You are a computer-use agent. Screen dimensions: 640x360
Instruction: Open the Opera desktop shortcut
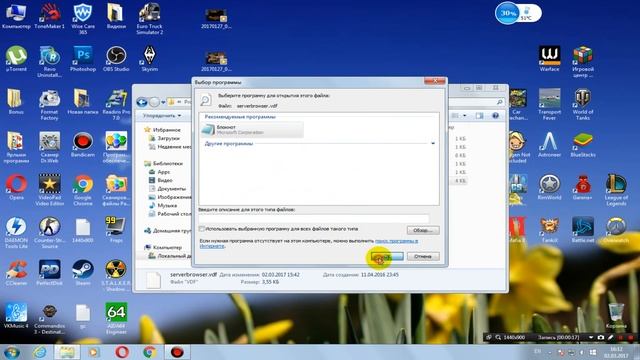[16, 187]
